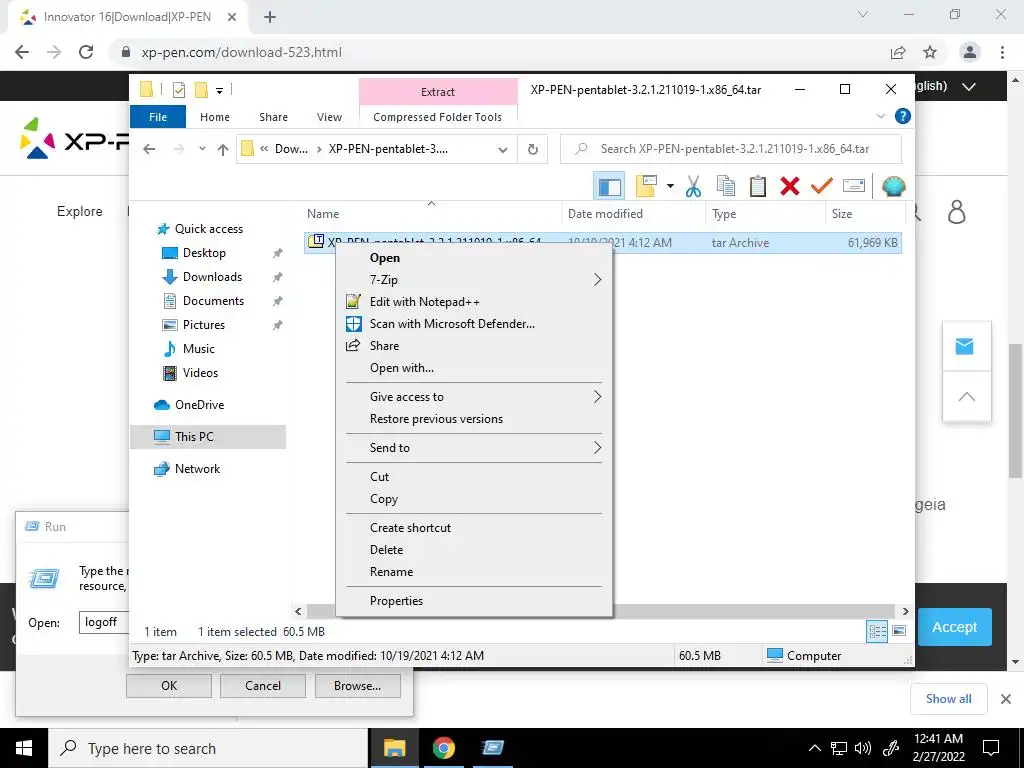Image resolution: width=1024 pixels, height=768 pixels.
Task: Click the Properties quick access checkmark icon
Action: [178, 90]
